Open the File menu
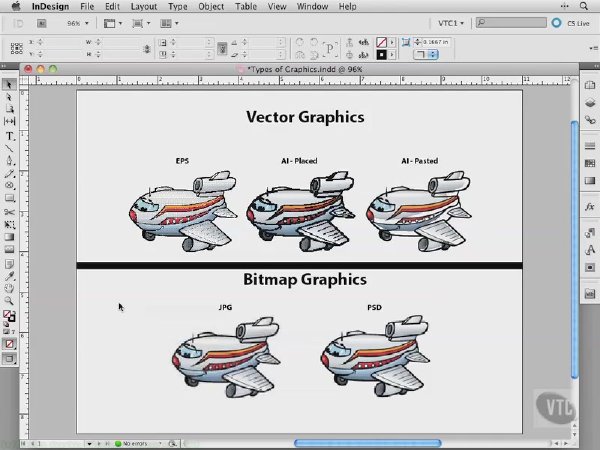Image resolution: width=600 pixels, height=450 pixels. (x=87, y=6)
